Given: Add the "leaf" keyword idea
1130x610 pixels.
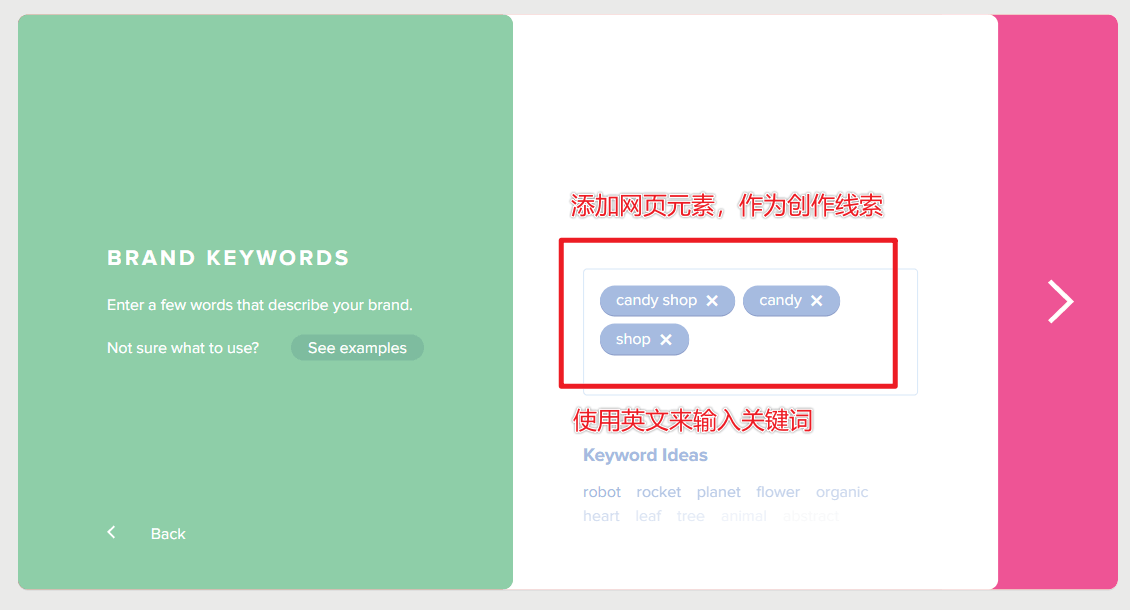Looking at the screenshot, I should click(x=648, y=515).
